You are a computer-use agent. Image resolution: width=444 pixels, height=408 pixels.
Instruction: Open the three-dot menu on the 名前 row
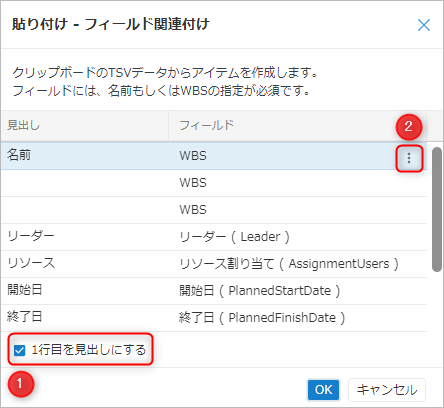(x=409, y=158)
